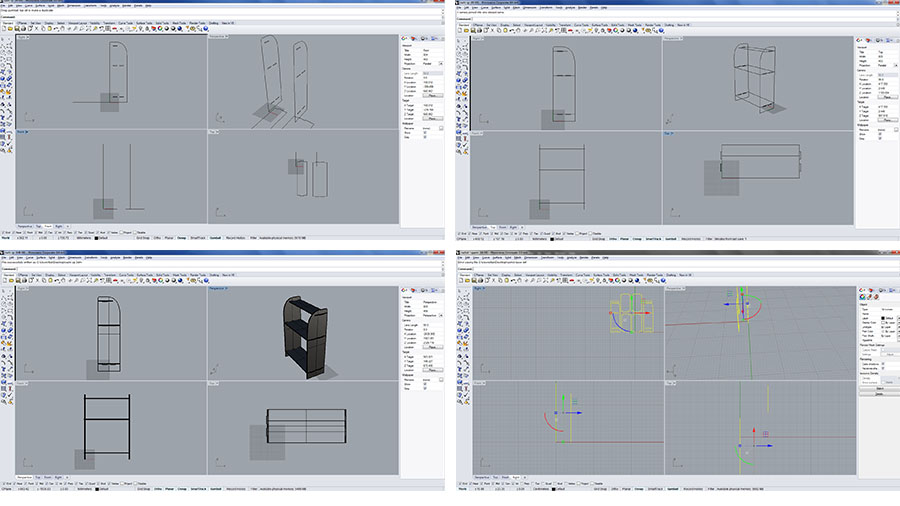
Task: Click black Default layer swatch in two-panels status bar
Action: tap(96, 238)
